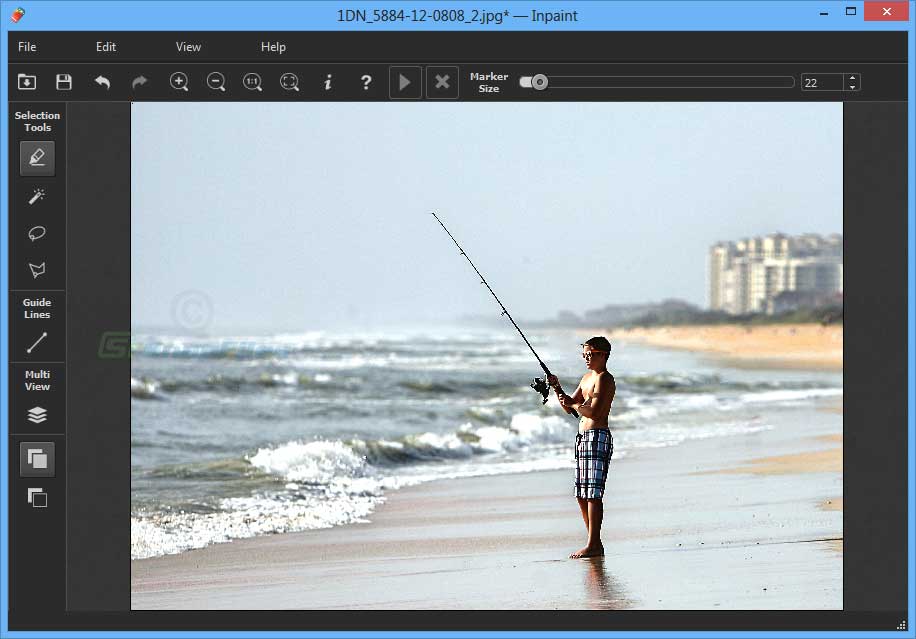Fit the image to the window
This screenshot has width=916, height=639.
click(x=289, y=82)
